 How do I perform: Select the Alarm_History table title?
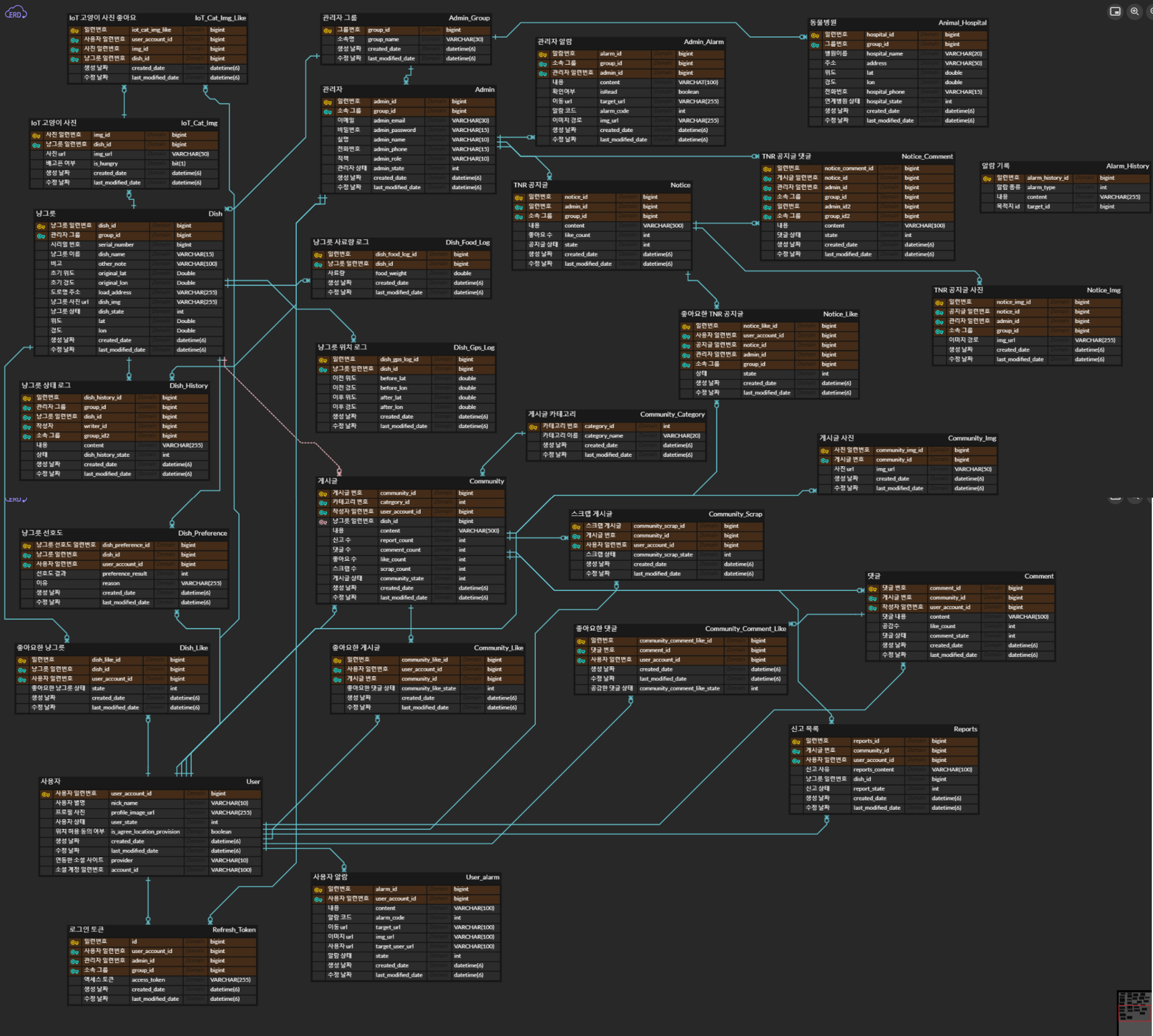tap(1127, 166)
